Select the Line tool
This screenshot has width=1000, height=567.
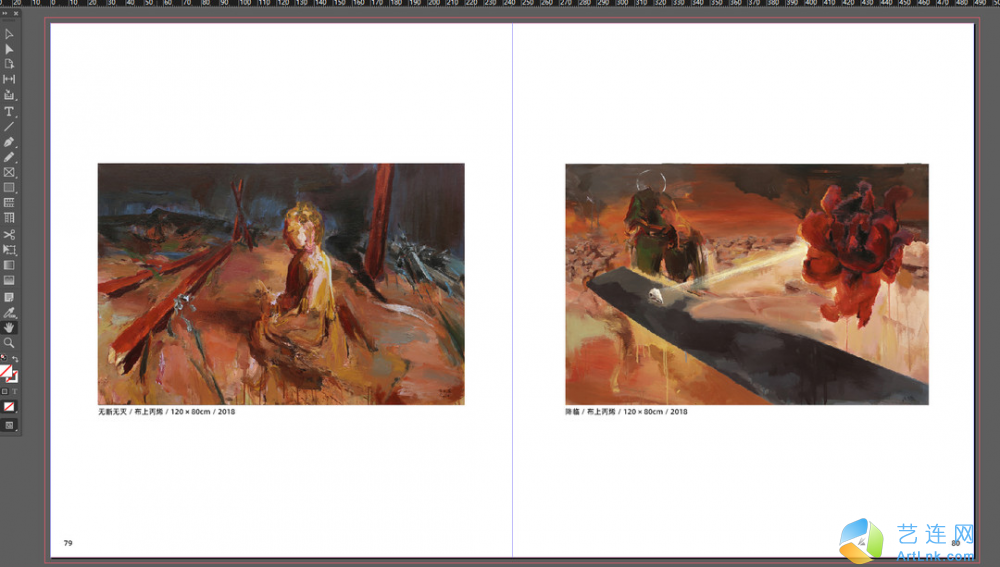9,126
